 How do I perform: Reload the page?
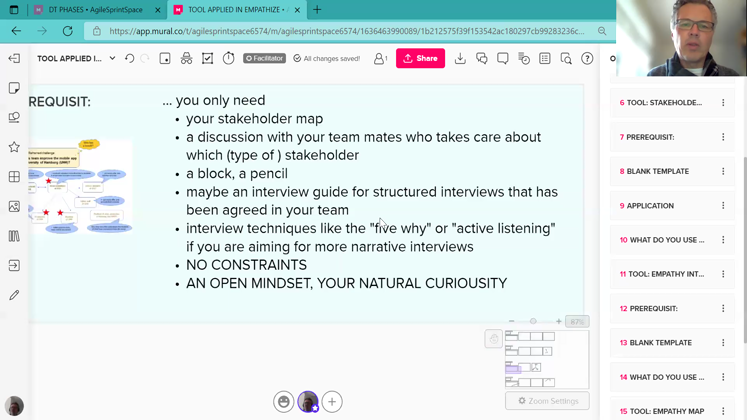point(68,31)
